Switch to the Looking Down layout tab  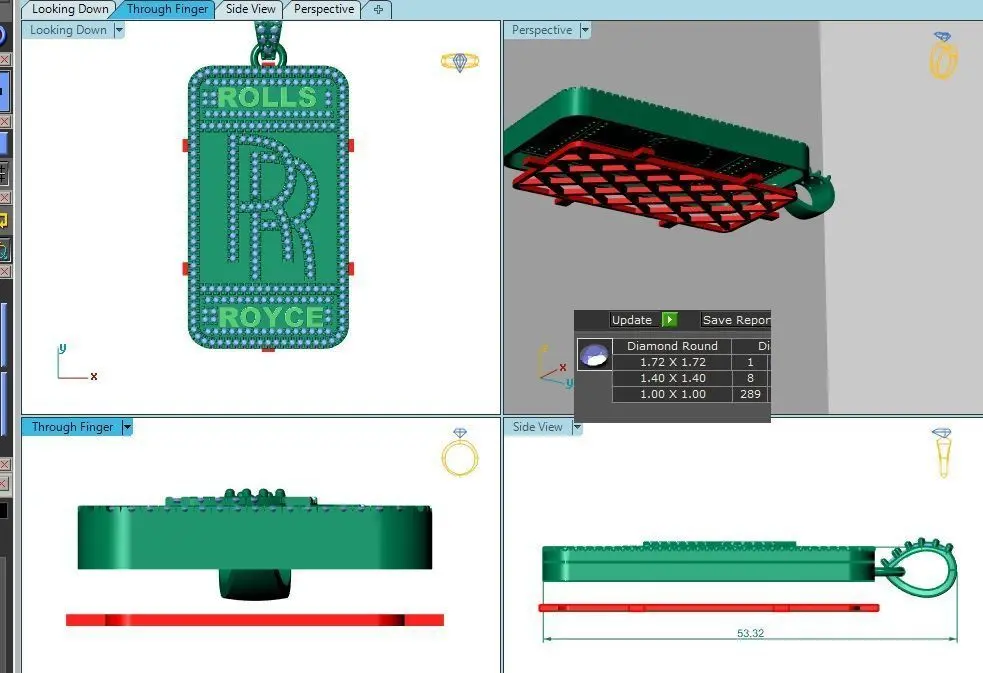point(70,9)
